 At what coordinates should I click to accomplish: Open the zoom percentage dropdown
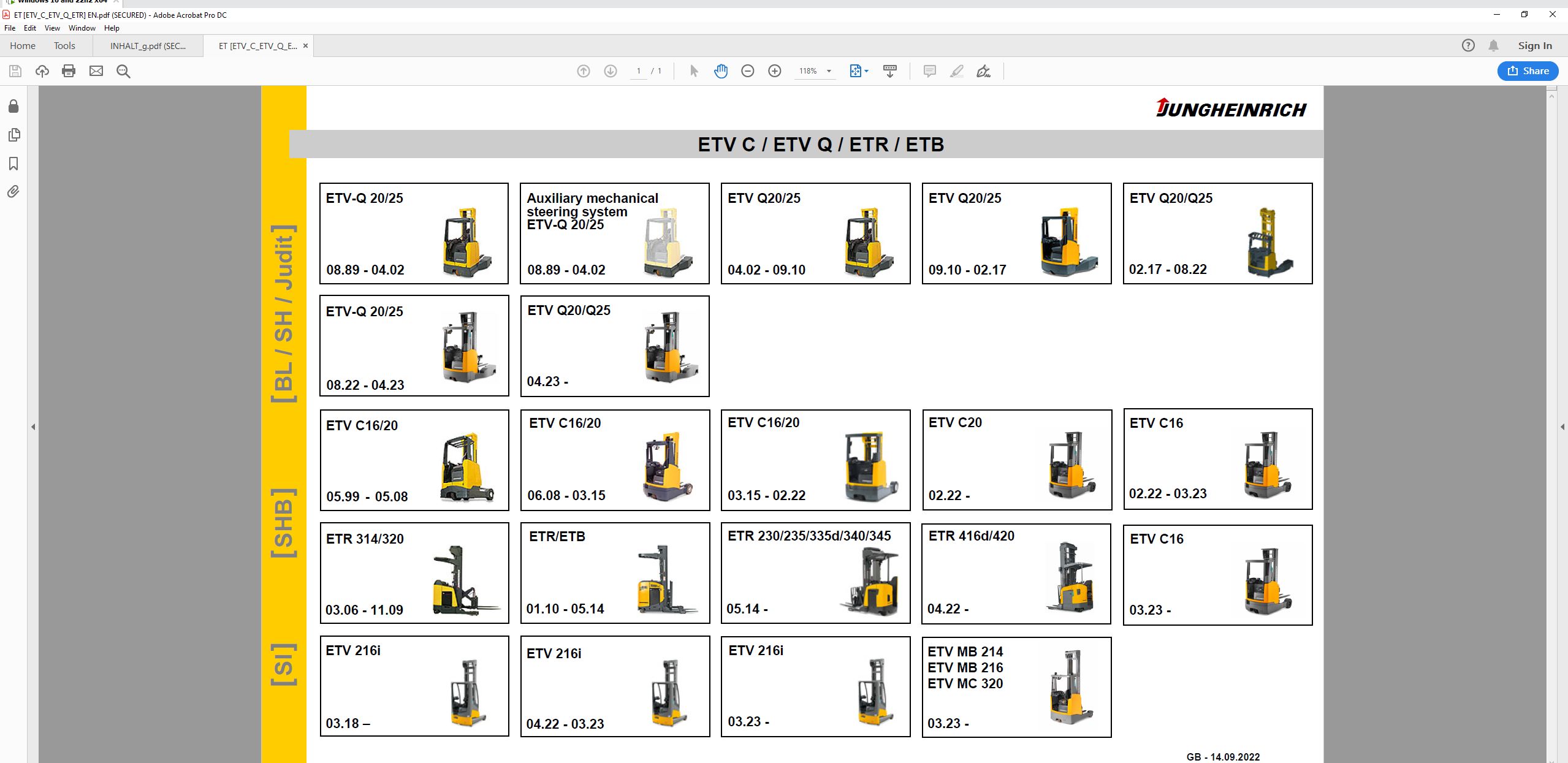click(x=829, y=71)
